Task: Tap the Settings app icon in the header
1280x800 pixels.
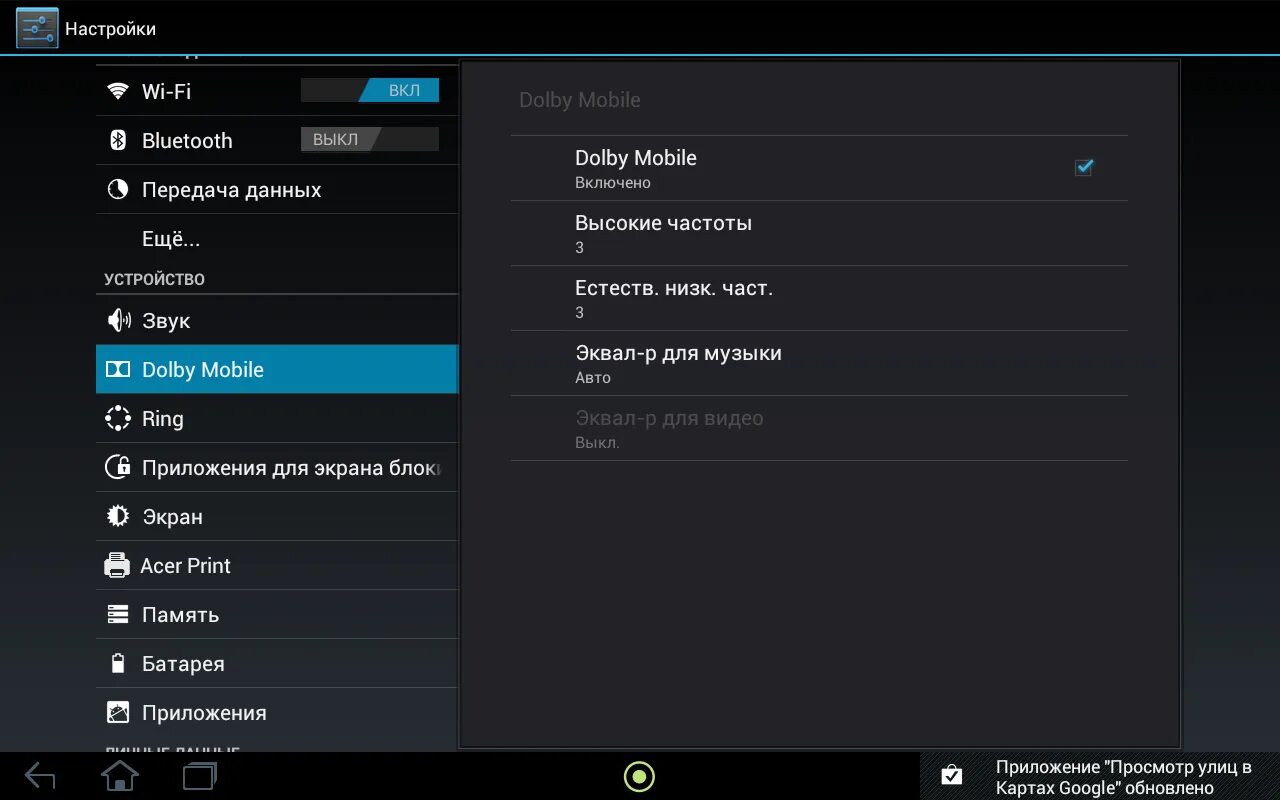Action: tap(37, 28)
